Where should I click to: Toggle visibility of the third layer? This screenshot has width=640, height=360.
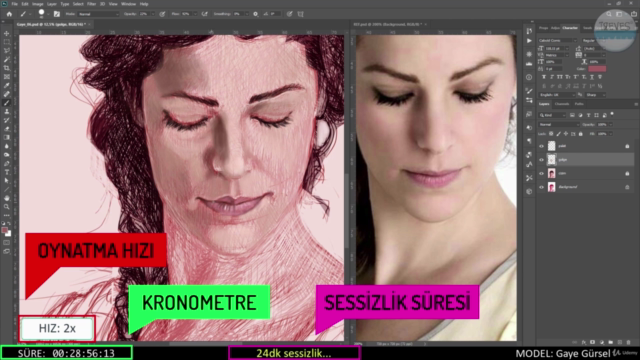542,173
